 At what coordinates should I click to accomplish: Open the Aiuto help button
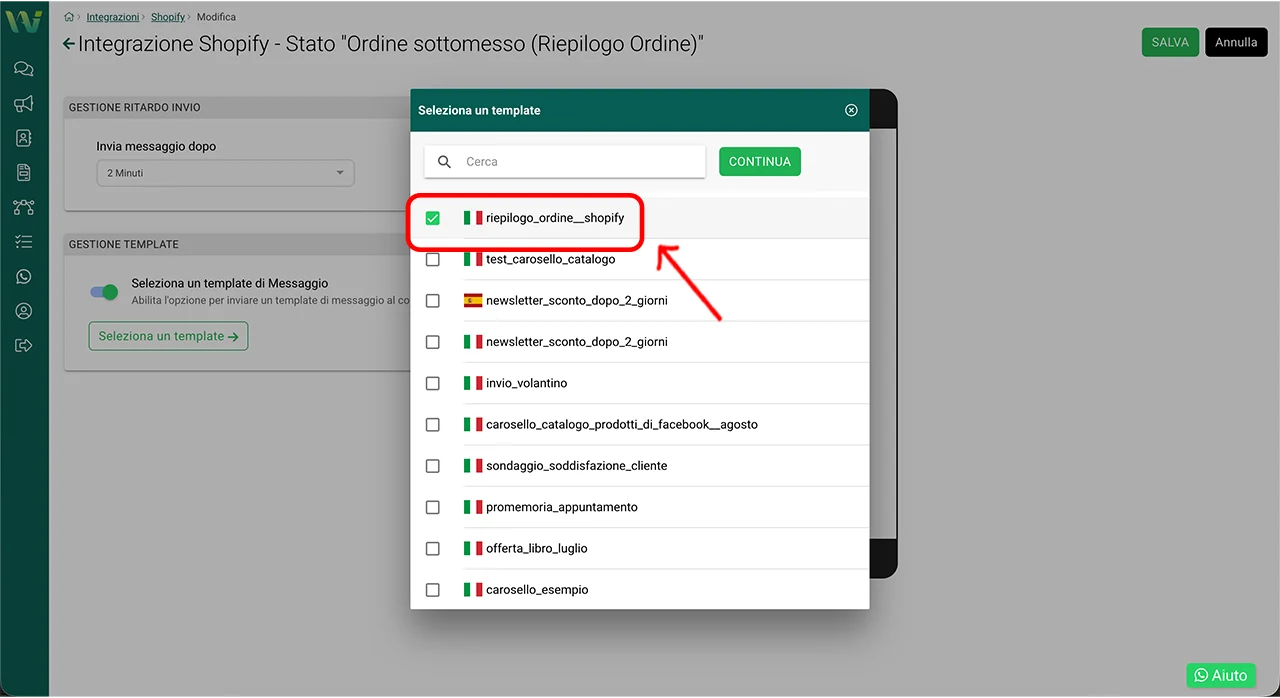1220,675
